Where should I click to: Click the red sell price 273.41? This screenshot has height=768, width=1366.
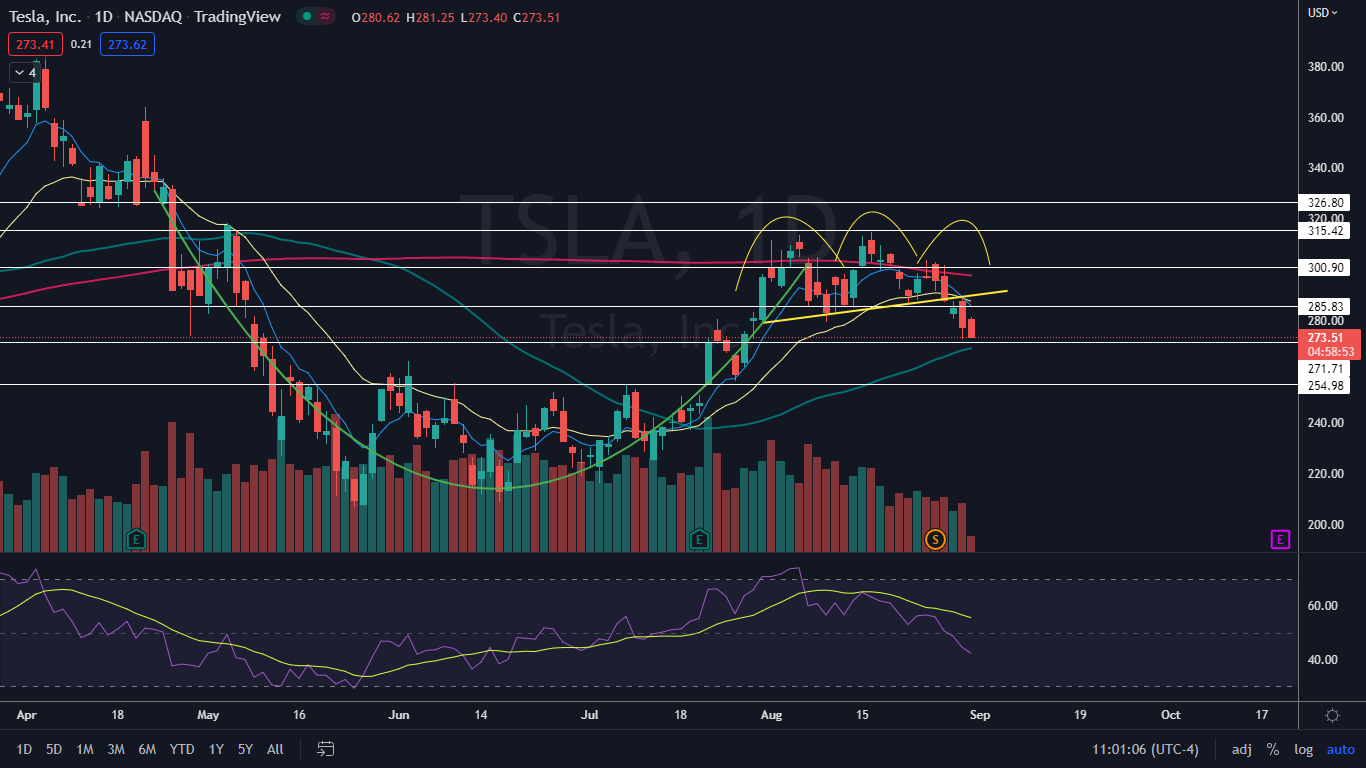pos(35,44)
